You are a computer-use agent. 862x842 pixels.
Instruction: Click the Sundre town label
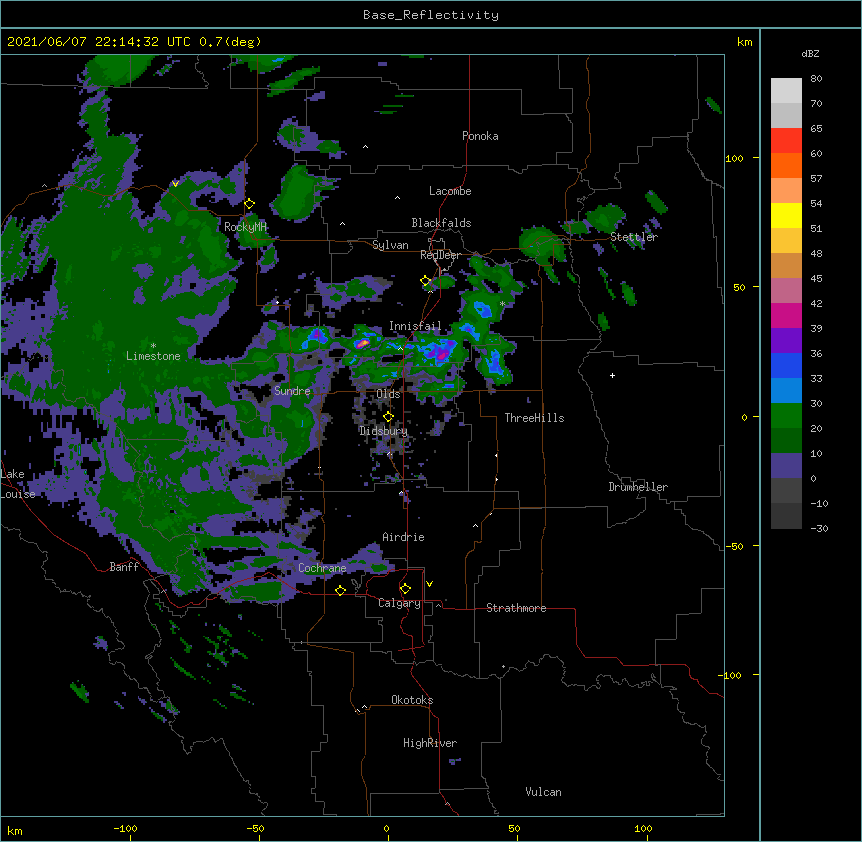(292, 391)
